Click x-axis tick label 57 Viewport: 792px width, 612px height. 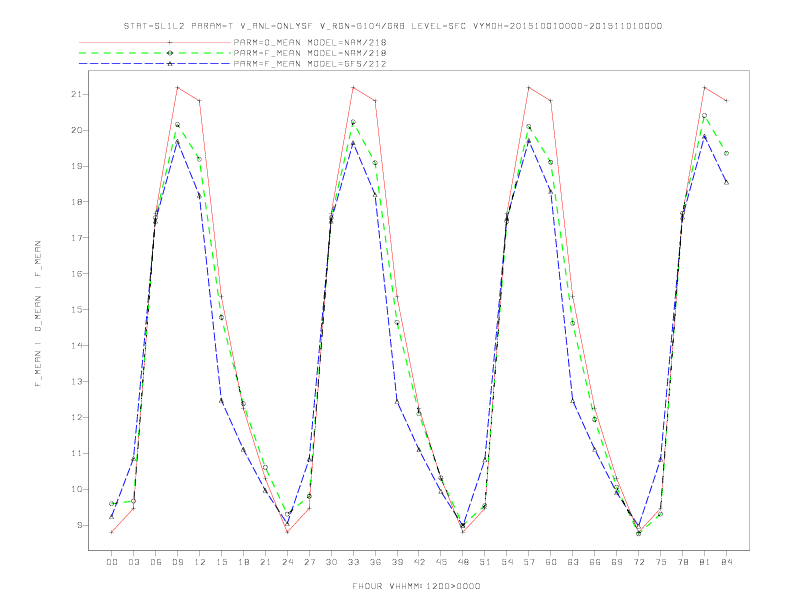pyautogui.click(x=529, y=562)
